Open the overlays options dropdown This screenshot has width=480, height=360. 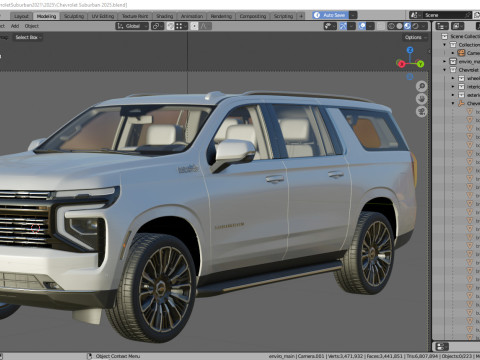370,26
